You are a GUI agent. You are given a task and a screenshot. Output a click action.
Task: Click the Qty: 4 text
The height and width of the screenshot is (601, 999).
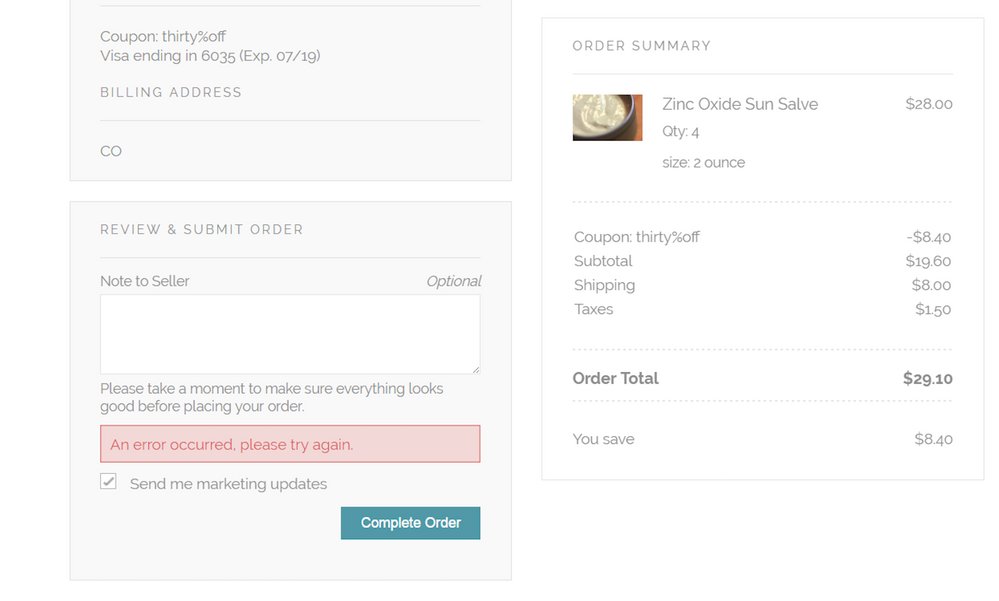pos(680,132)
